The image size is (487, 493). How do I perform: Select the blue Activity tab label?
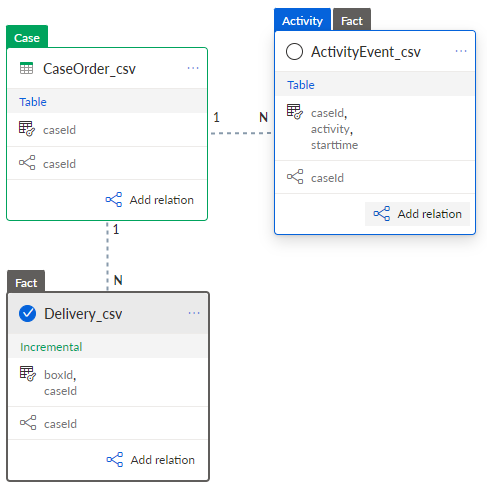pos(302,20)
